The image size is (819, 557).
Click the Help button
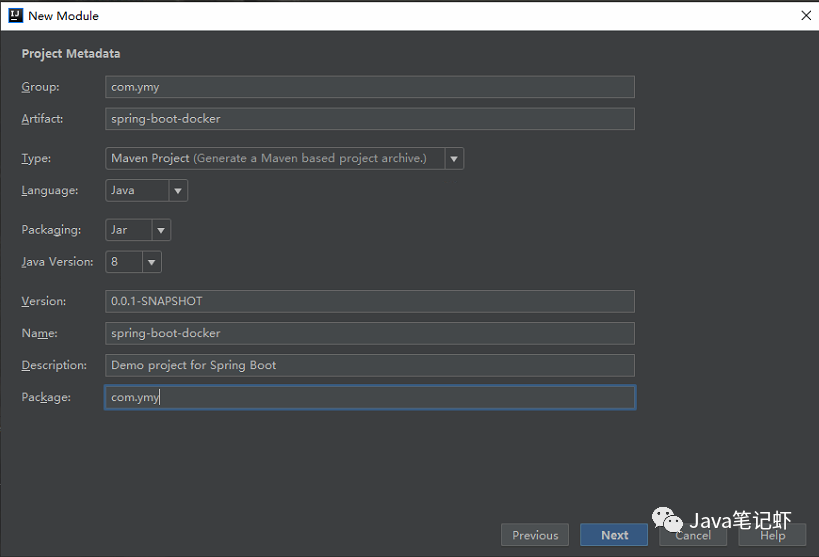[x=773, y=535]
